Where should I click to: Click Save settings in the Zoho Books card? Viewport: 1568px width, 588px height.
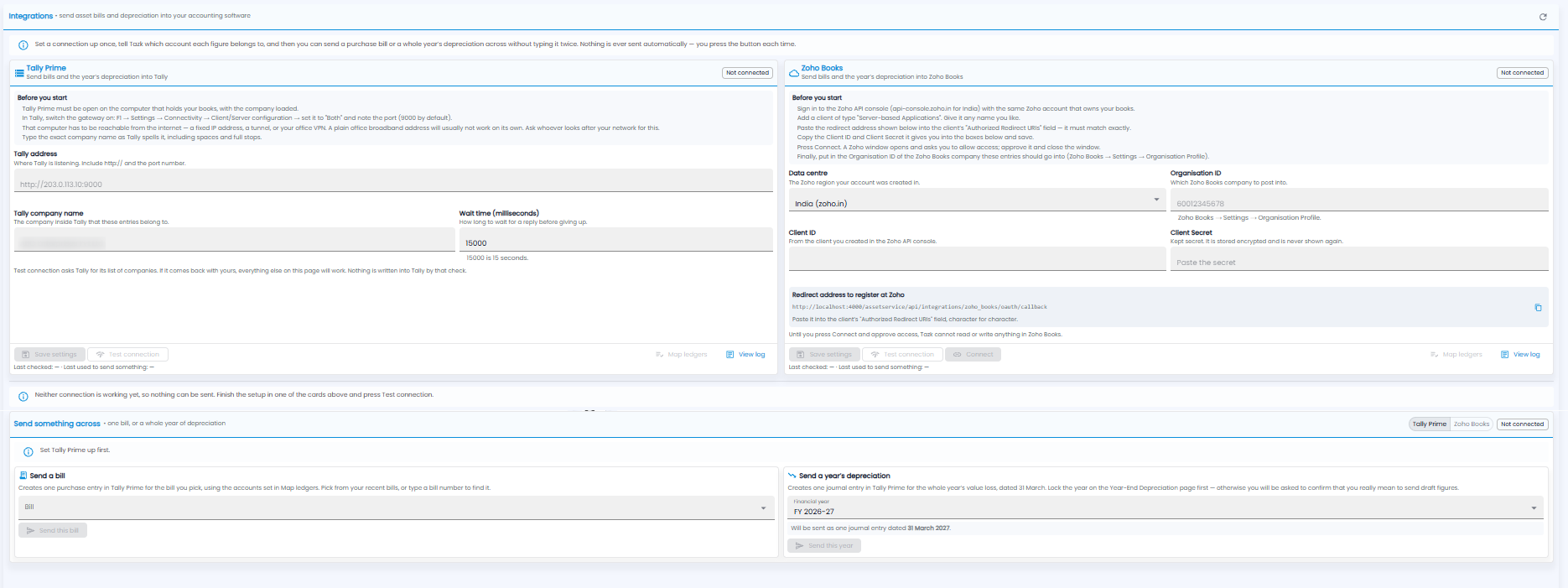(824, 355)
